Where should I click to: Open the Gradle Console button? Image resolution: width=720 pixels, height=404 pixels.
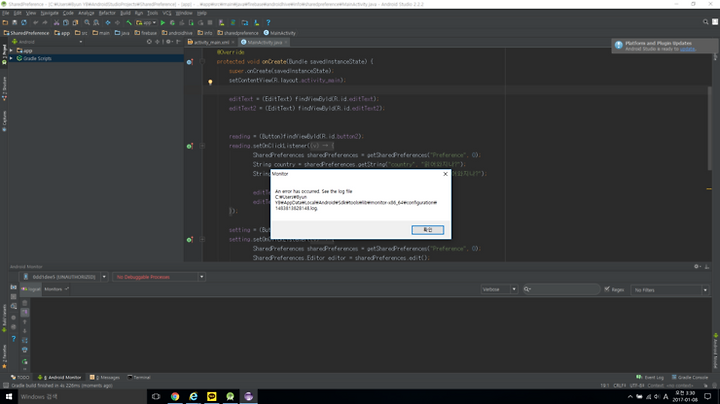click(690, 377)
